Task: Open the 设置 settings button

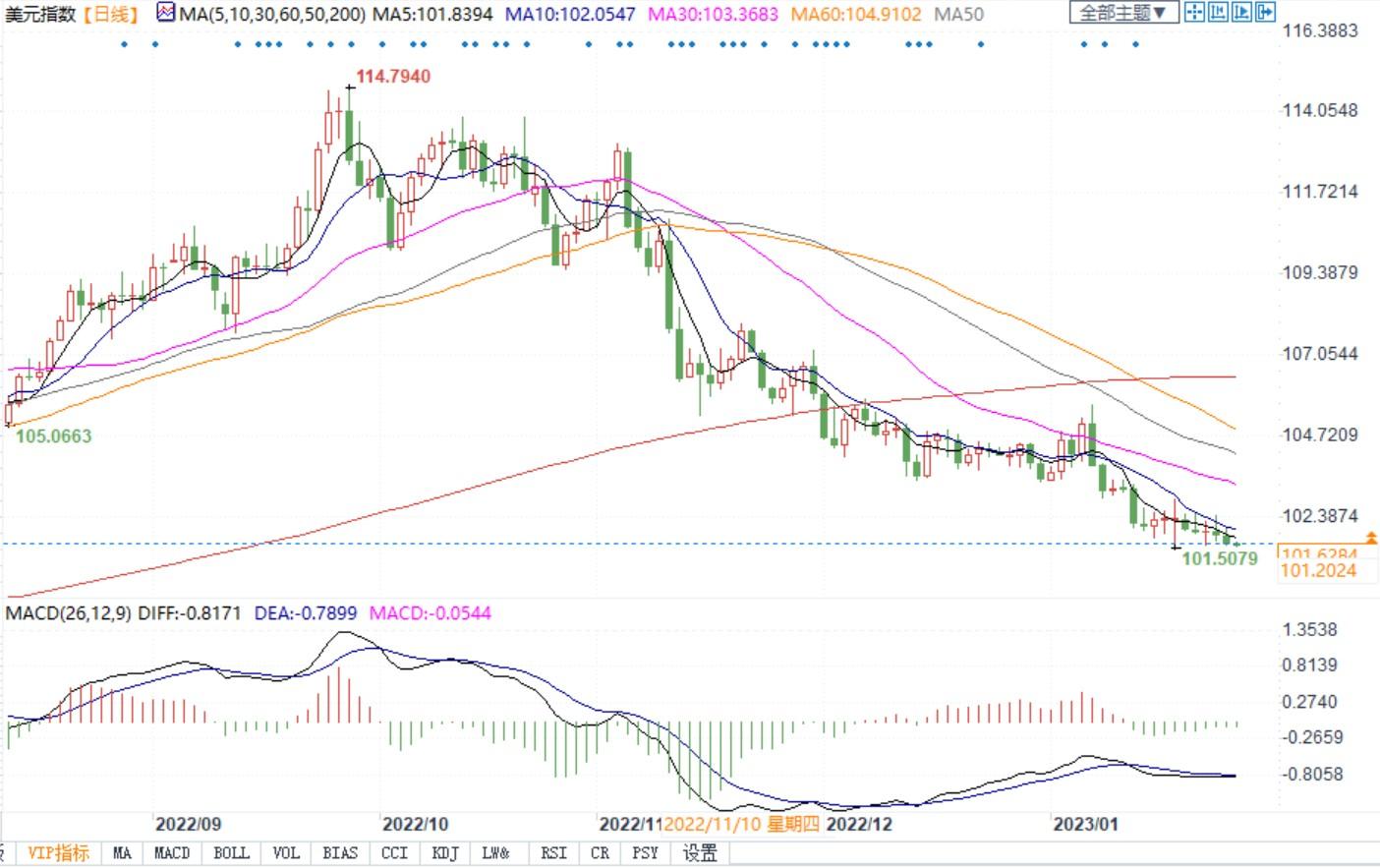Action: (x=700, y=853)
